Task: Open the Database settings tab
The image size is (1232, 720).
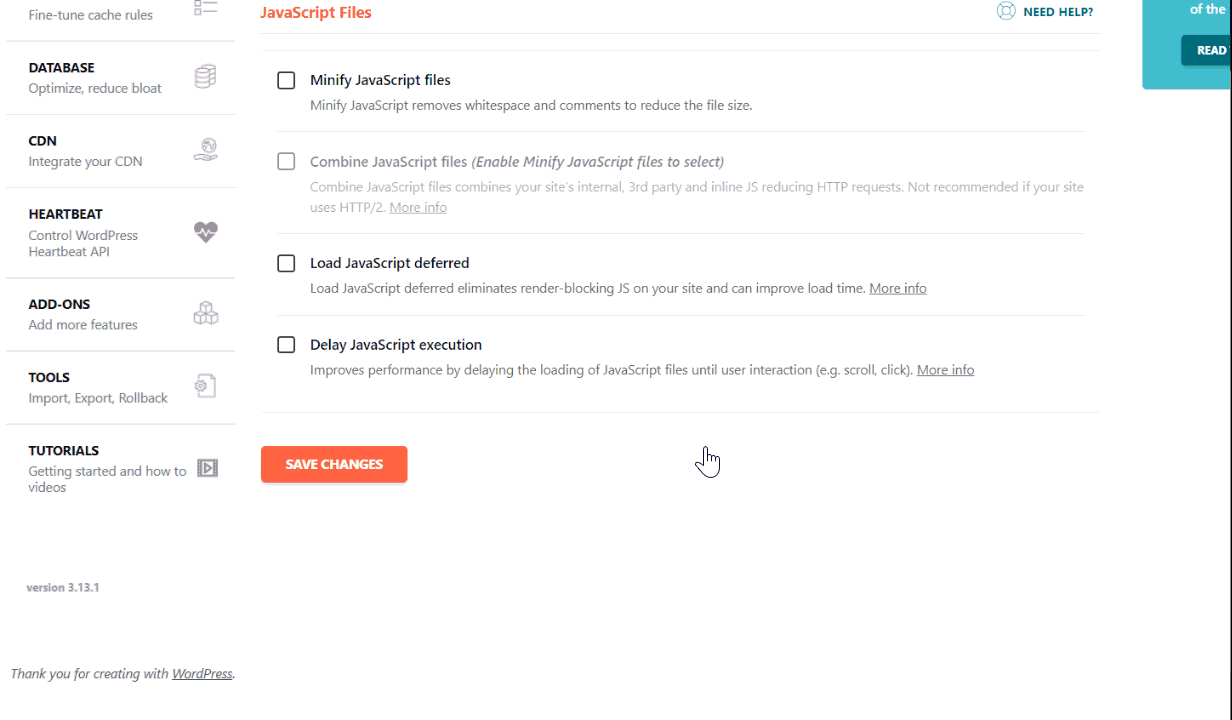Action: click(62, 68)
